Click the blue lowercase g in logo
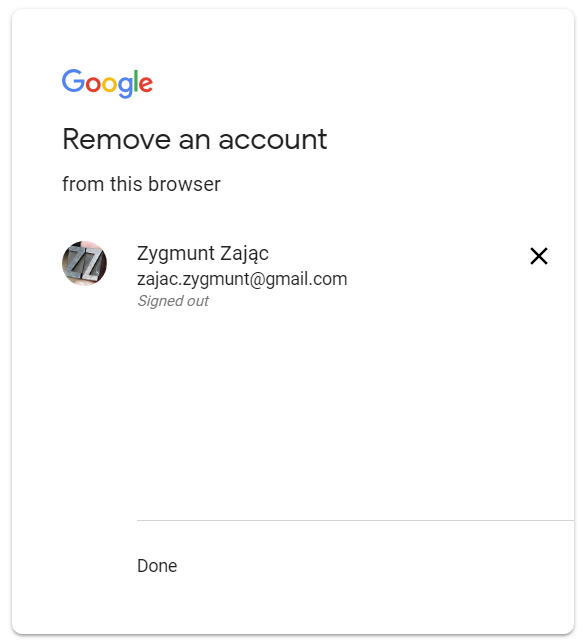 [x=125, y=87]
